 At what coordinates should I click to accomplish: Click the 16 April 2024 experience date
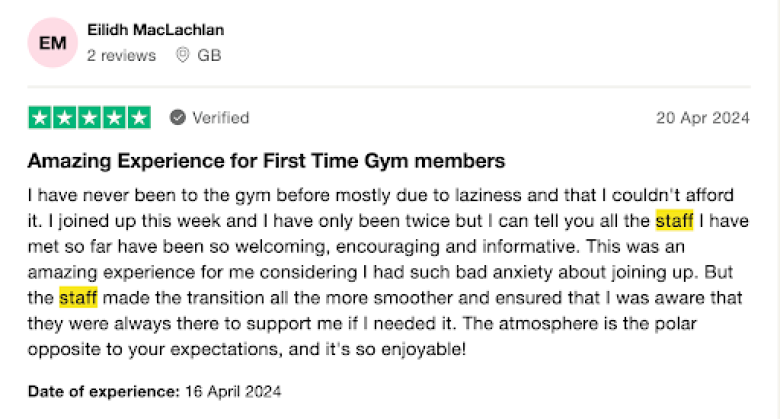(233, 391)
